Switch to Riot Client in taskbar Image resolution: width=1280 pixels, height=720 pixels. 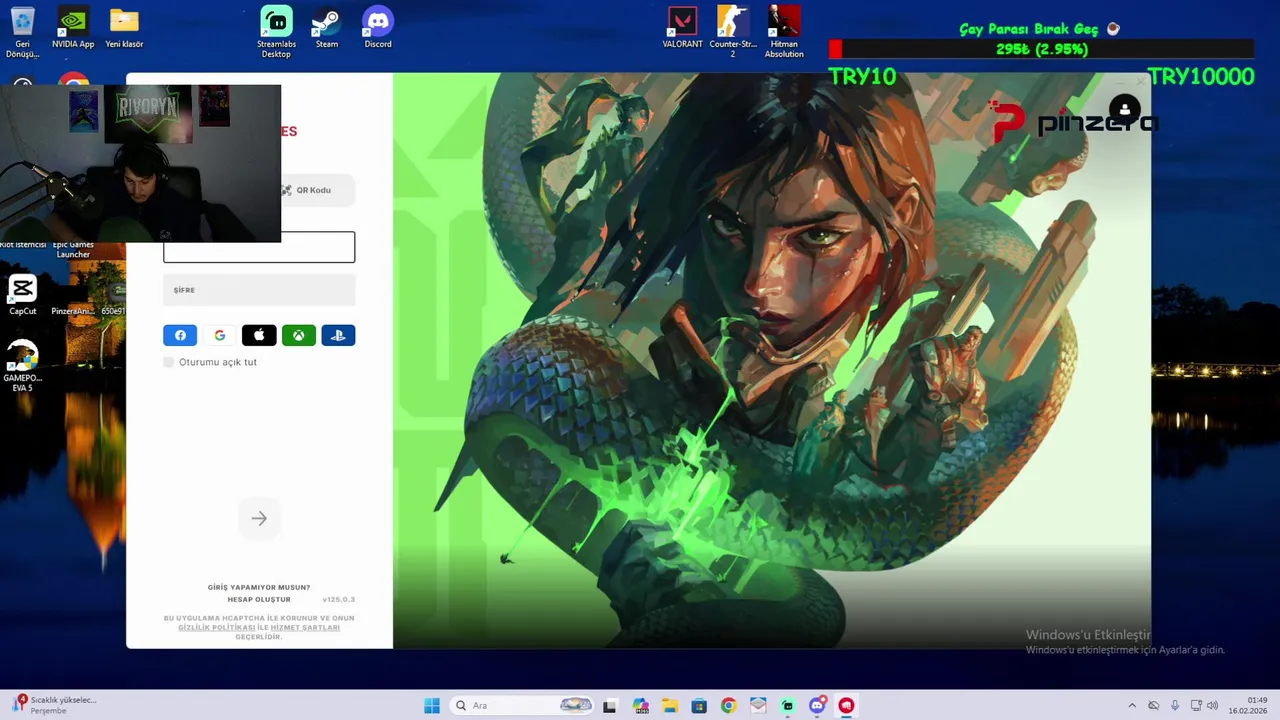847,706
